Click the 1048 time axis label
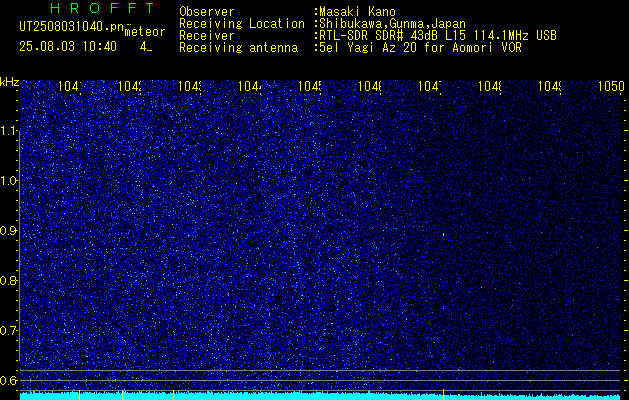This screenshot has width=629, height=400. pos(490,86)
